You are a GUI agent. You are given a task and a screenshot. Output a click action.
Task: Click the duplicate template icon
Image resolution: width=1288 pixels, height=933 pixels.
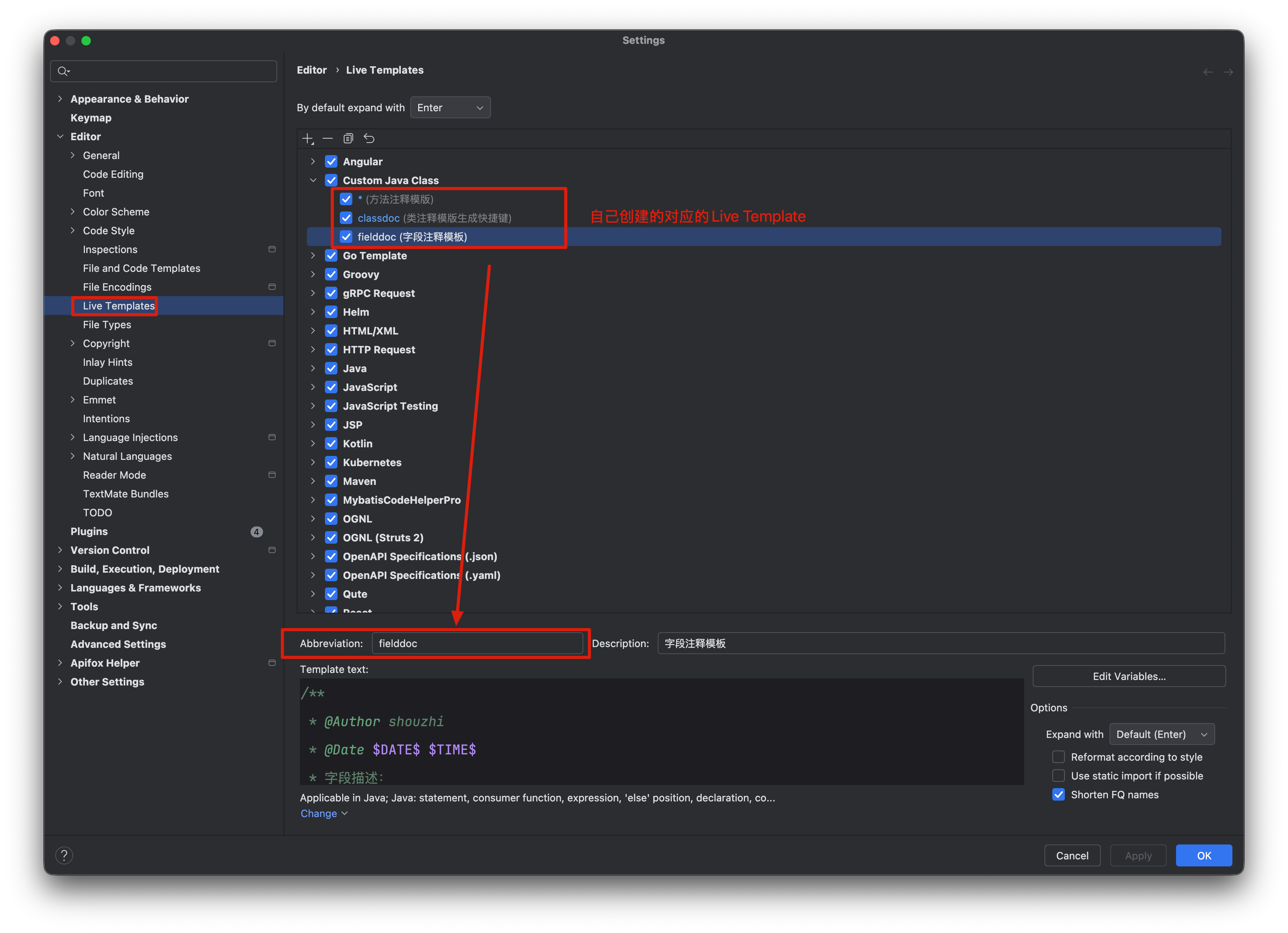pyautogui.click(x=348, y=139)
